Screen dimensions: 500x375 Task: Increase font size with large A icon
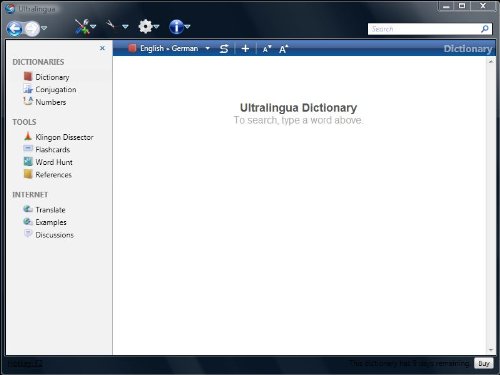[x=283, y=49]
